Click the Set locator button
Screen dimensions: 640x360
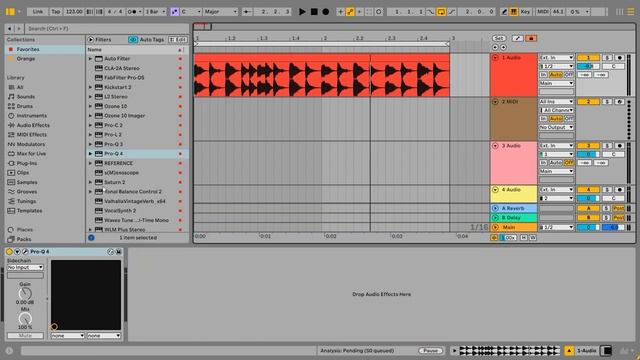[499, 38]
